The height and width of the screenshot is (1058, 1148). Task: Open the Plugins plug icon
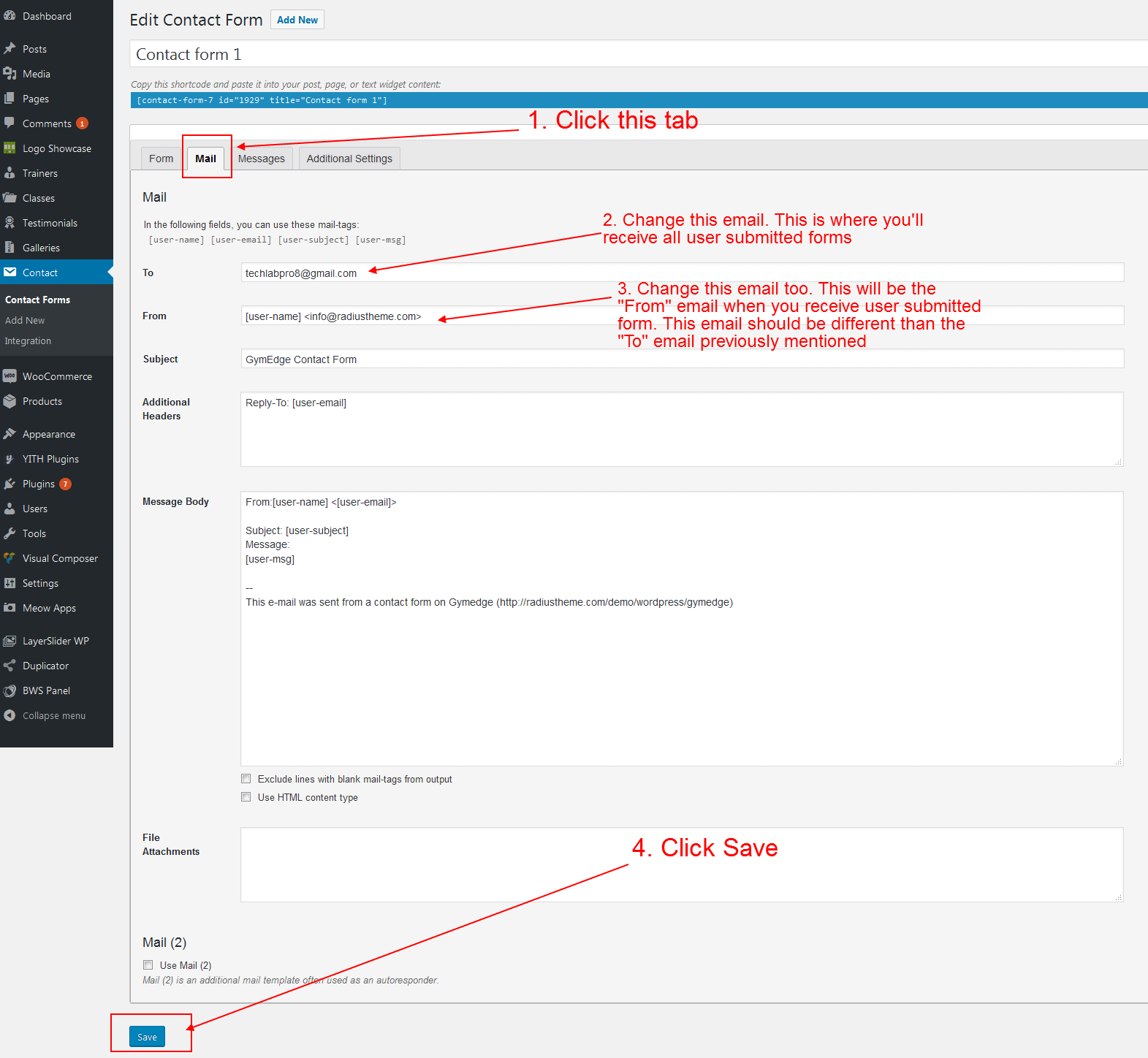[x=9, y=484]
